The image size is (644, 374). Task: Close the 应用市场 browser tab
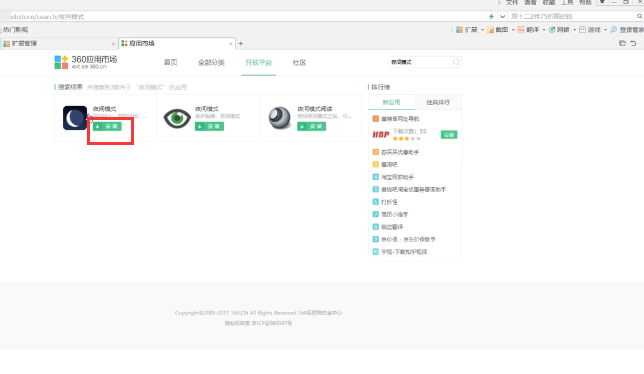click(x=231, y=44)
